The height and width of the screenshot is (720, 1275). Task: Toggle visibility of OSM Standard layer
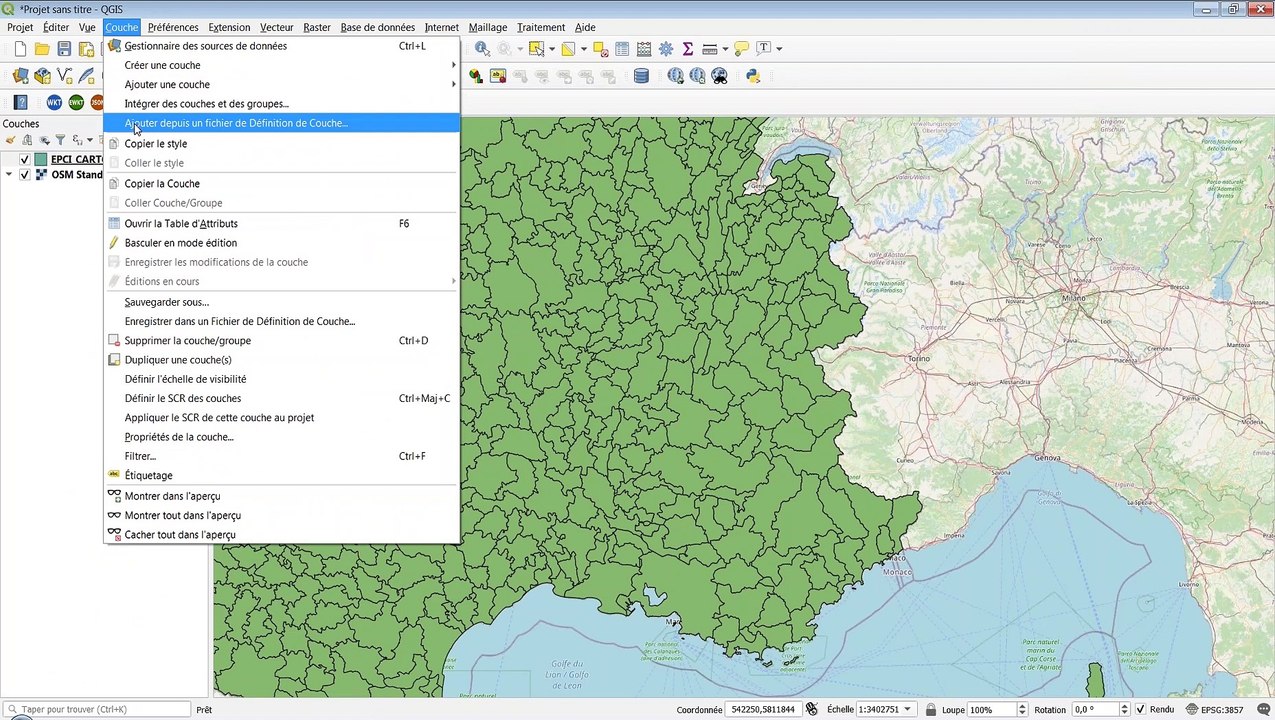(24, 175)
